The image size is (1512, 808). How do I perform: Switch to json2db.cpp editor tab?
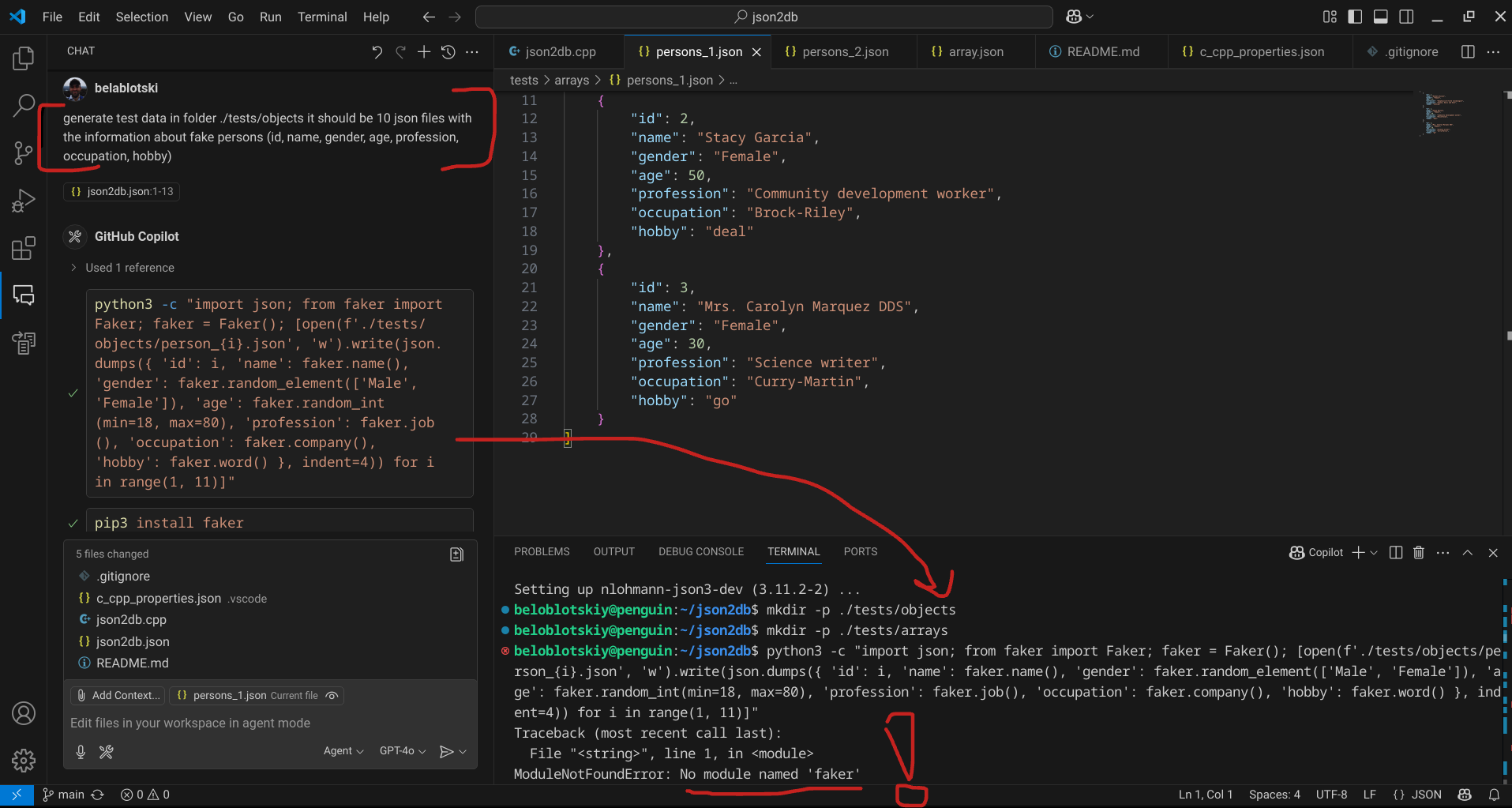click(x=560, y=51)
